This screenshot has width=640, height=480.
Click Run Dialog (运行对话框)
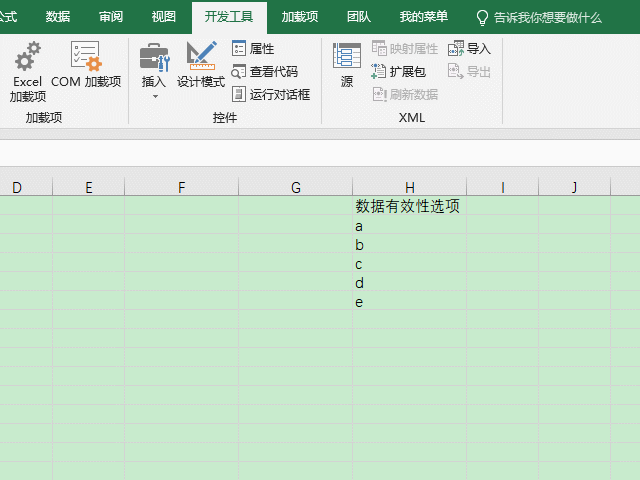(271, 94)
